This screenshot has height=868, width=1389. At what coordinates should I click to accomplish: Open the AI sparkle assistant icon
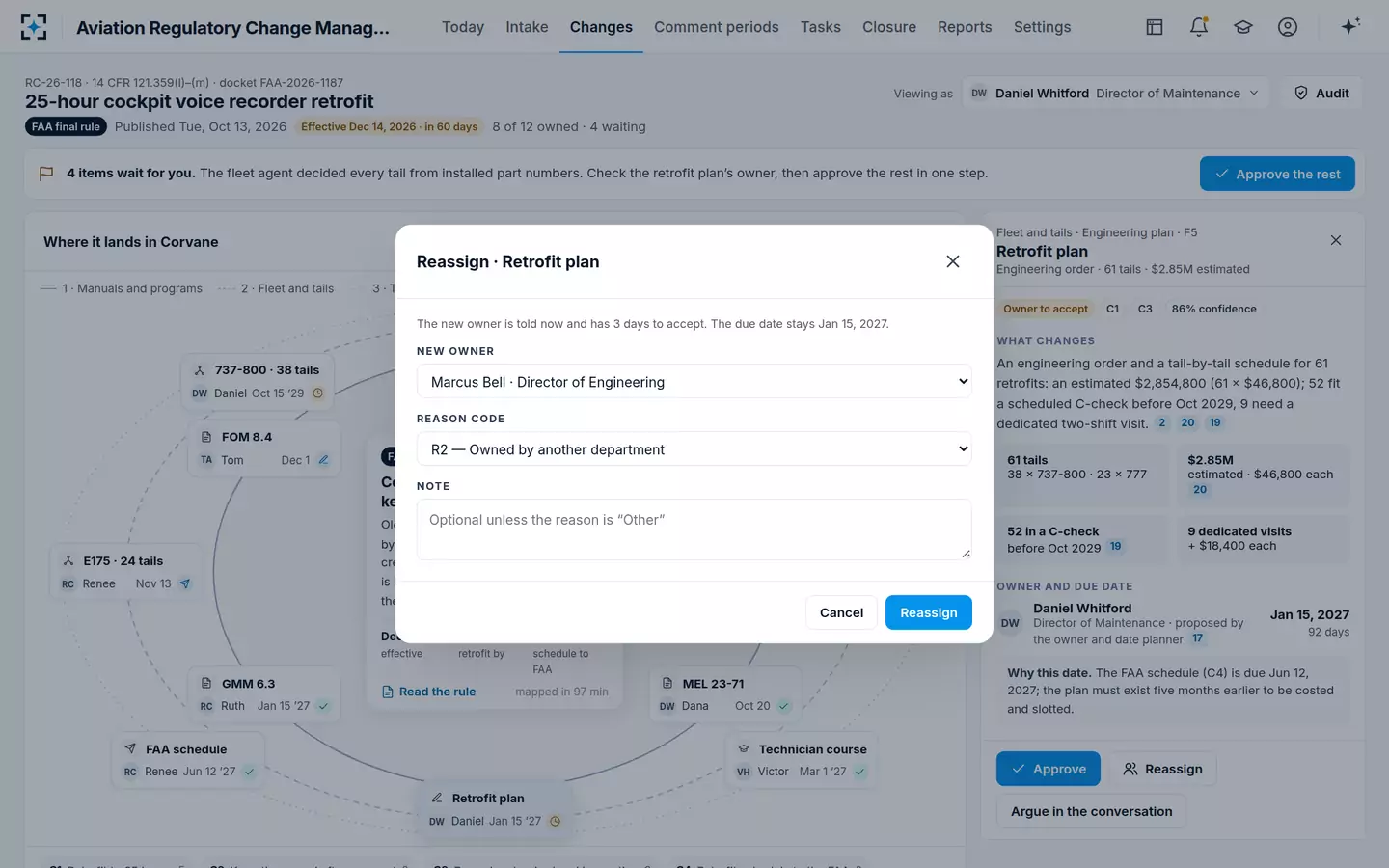1350,27
